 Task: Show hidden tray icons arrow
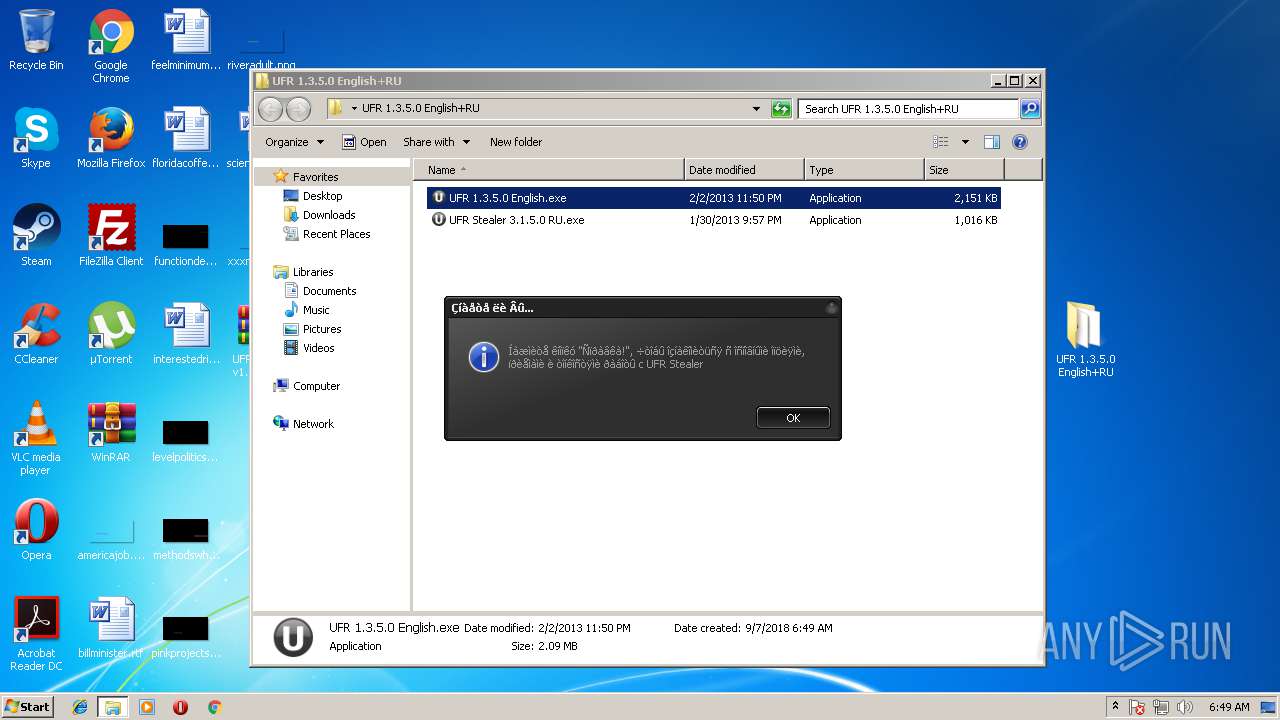[1115, 706]
